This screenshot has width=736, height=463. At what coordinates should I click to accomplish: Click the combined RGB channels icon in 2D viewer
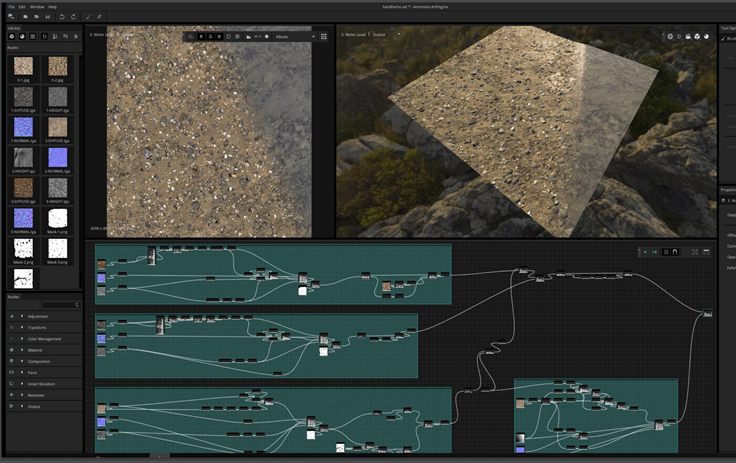[x=191, y=37]
